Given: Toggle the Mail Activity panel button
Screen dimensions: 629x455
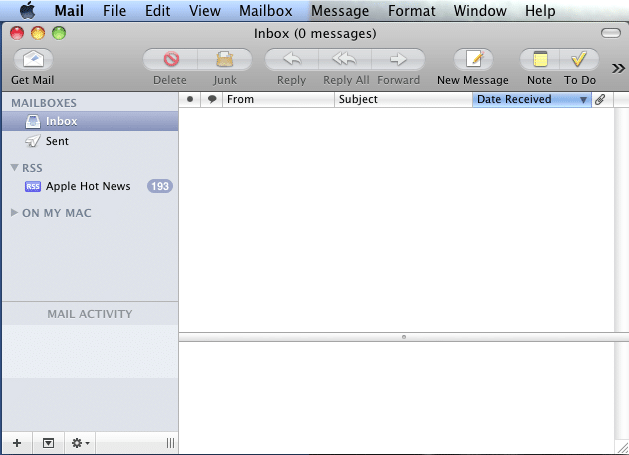Looking at the screenshot, I should point(48,443).
